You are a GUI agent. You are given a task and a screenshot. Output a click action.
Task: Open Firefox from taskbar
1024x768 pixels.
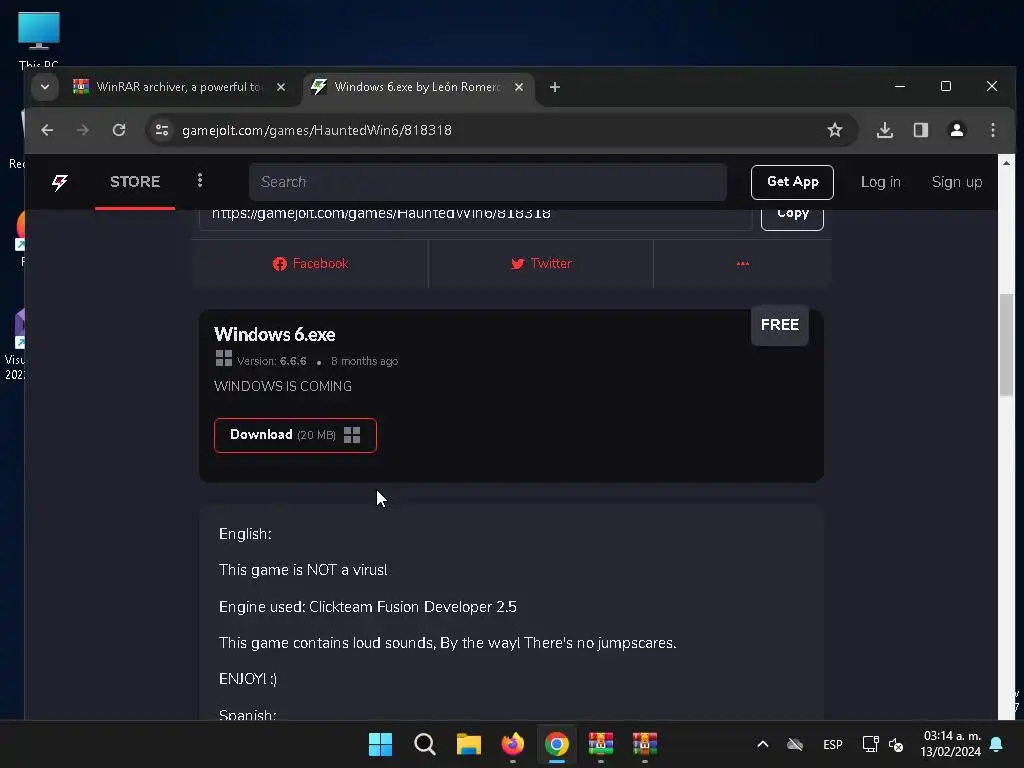coord(513,744)
